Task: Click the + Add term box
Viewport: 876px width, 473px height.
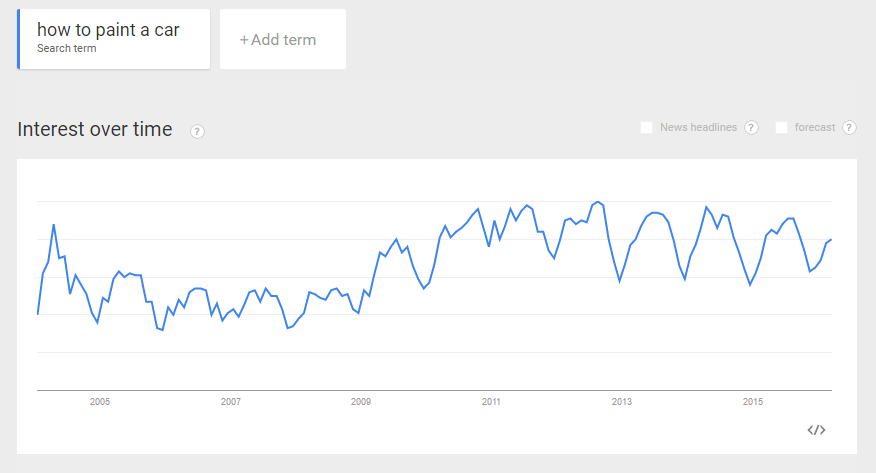Action: 283,39
